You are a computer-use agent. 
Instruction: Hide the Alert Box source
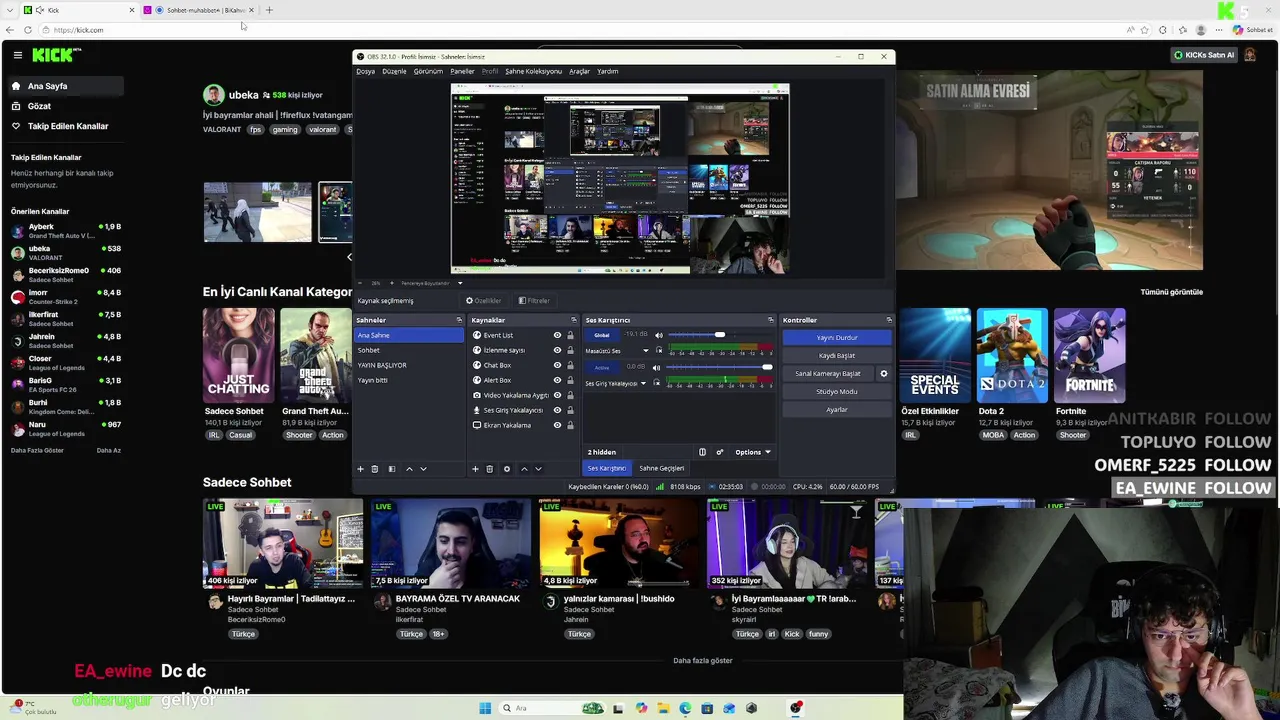coord(557,380)
